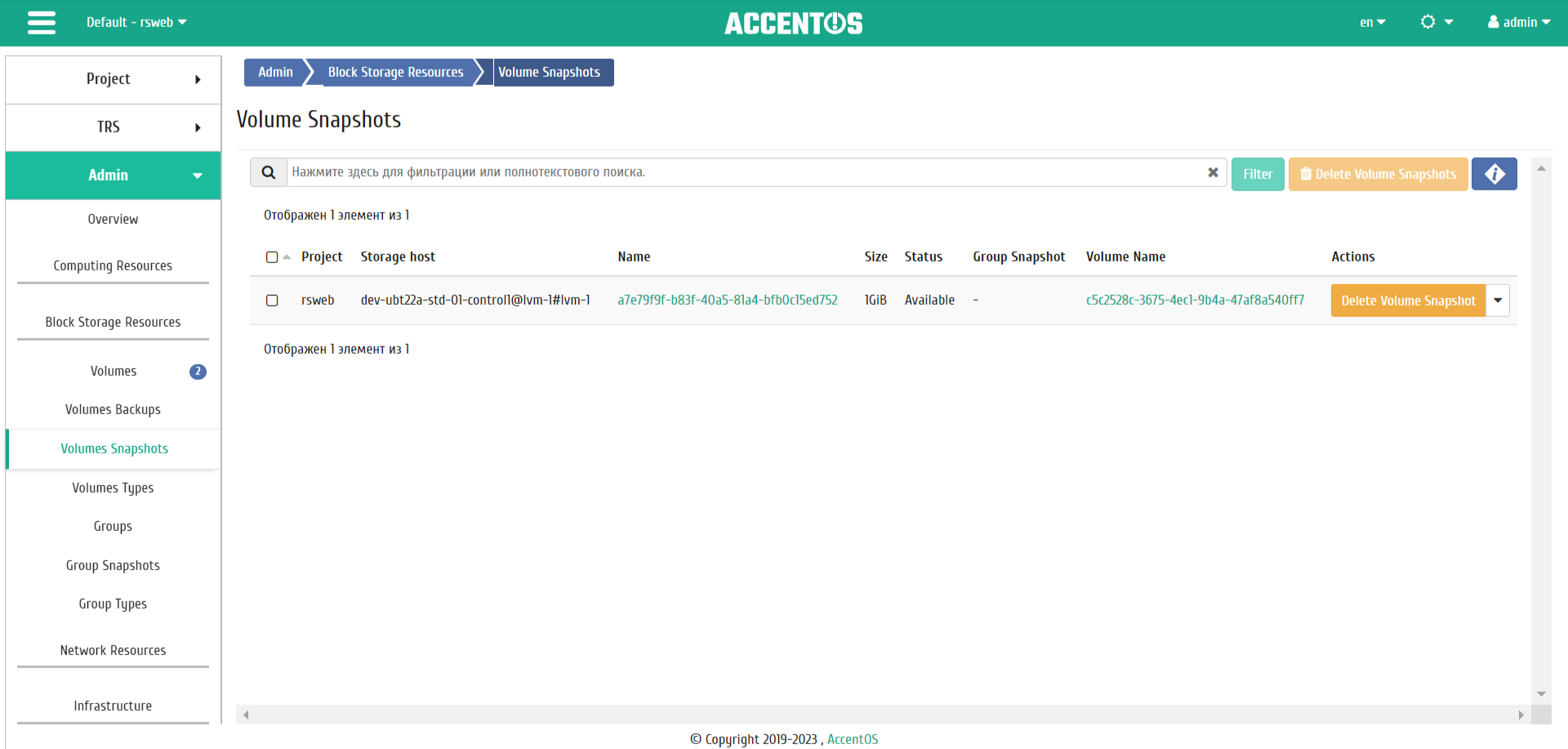Open Computing Resources in sidebar
This screenshot has width=1568, height=749.
coord(113,265)
